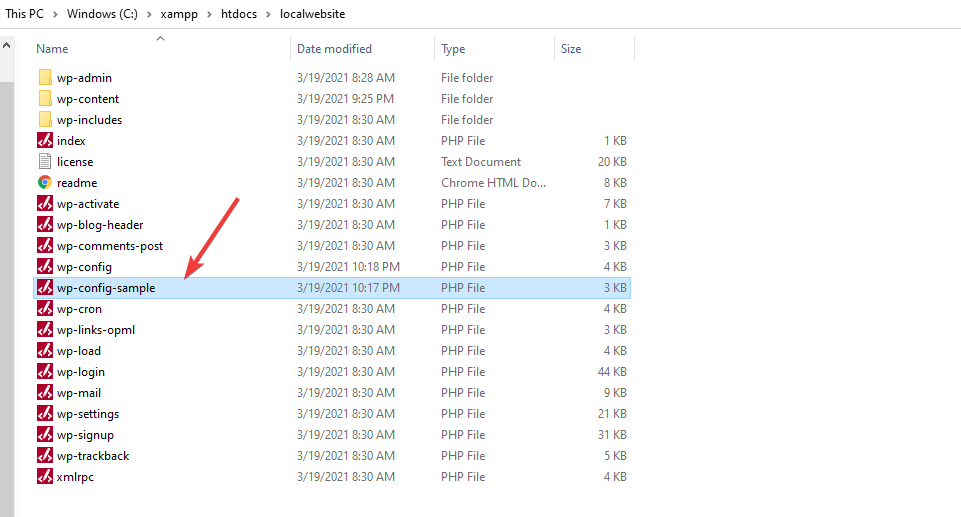The height and width of the screenshot is (517, 961).
Task: Navigate to htdocs breadcrumb folder
Action: click(x=239, y=13)
